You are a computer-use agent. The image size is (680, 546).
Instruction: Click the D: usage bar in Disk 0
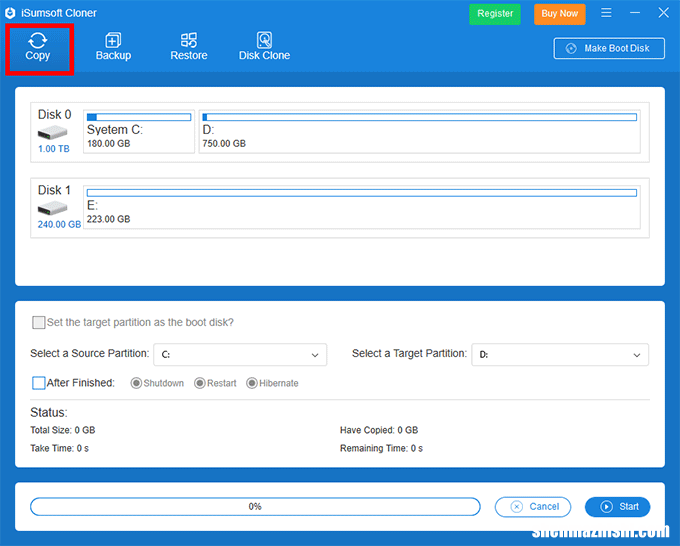pyautogui.click(x=419, y=117)
